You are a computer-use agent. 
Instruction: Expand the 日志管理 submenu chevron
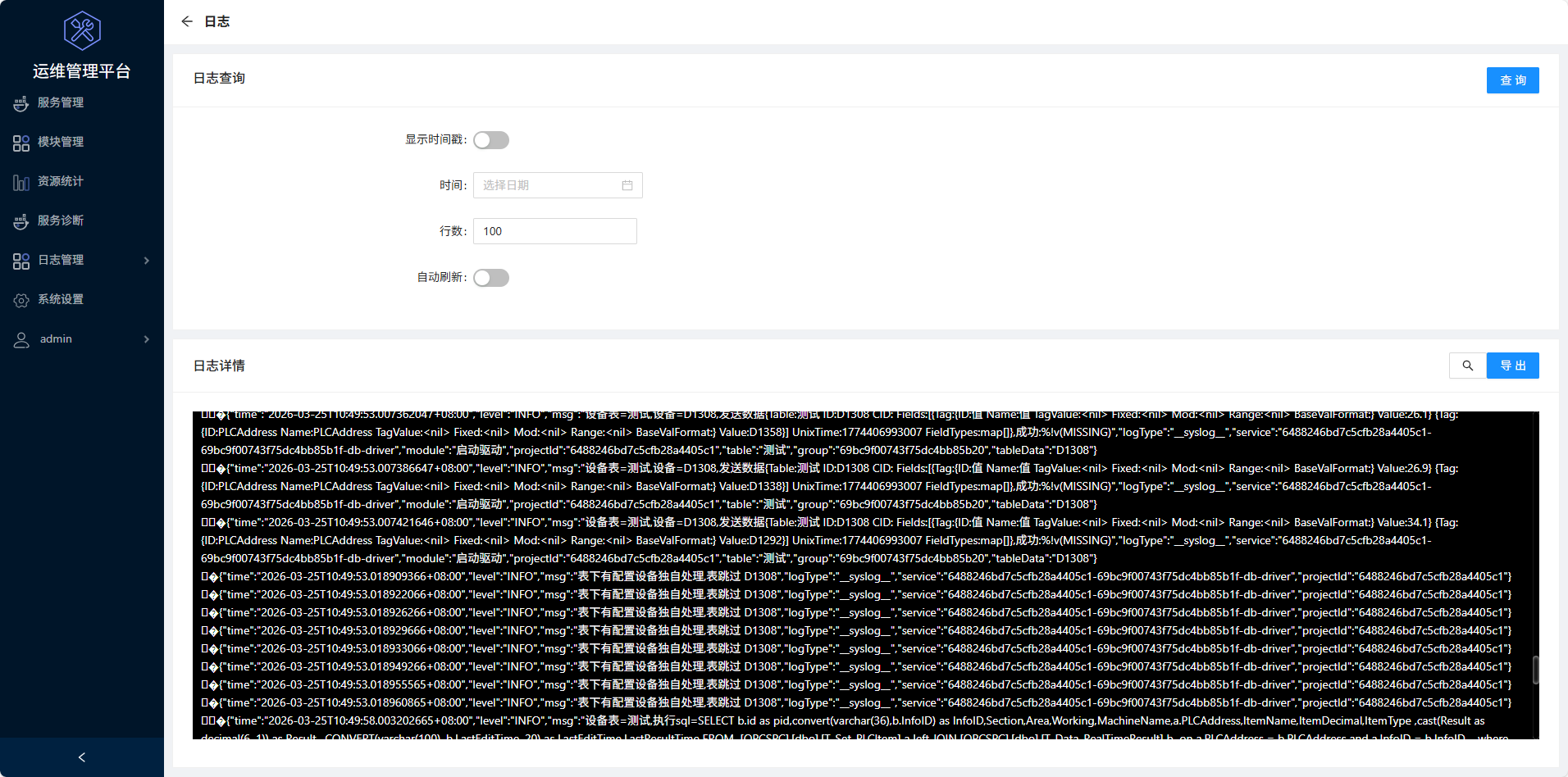coord(147,261)
